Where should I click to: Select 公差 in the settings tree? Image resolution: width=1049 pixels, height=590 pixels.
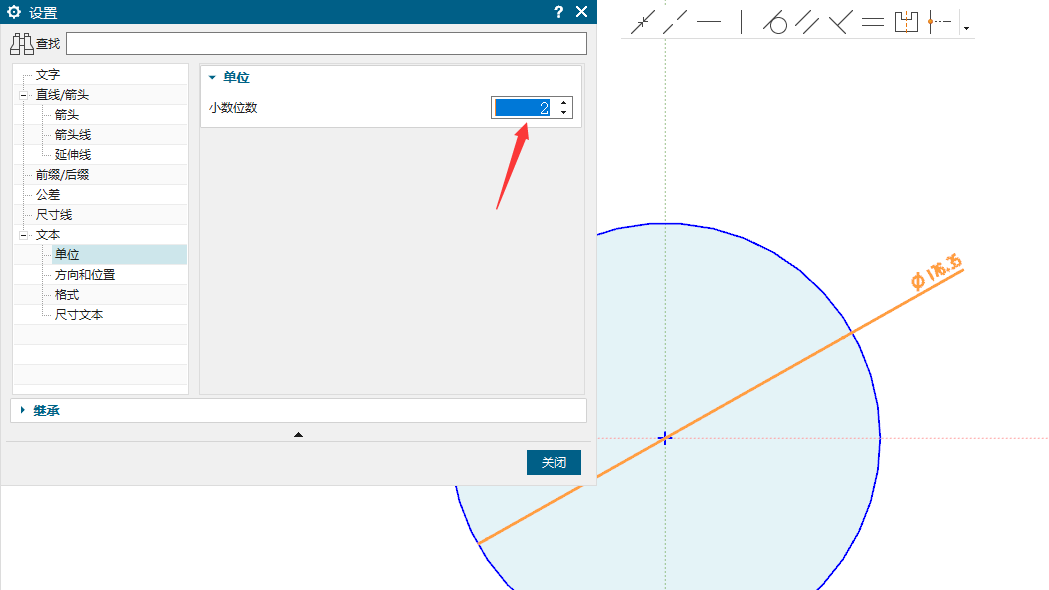click(48, 195)
